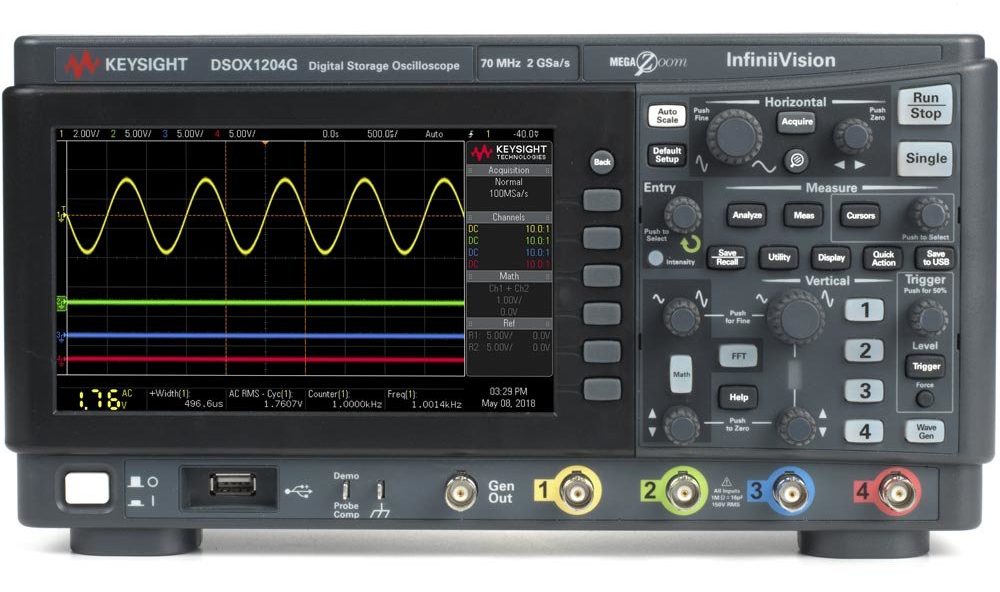Viewport: 1000px width, 592px height.
Task: Push the Meas key
Action: 804,216
